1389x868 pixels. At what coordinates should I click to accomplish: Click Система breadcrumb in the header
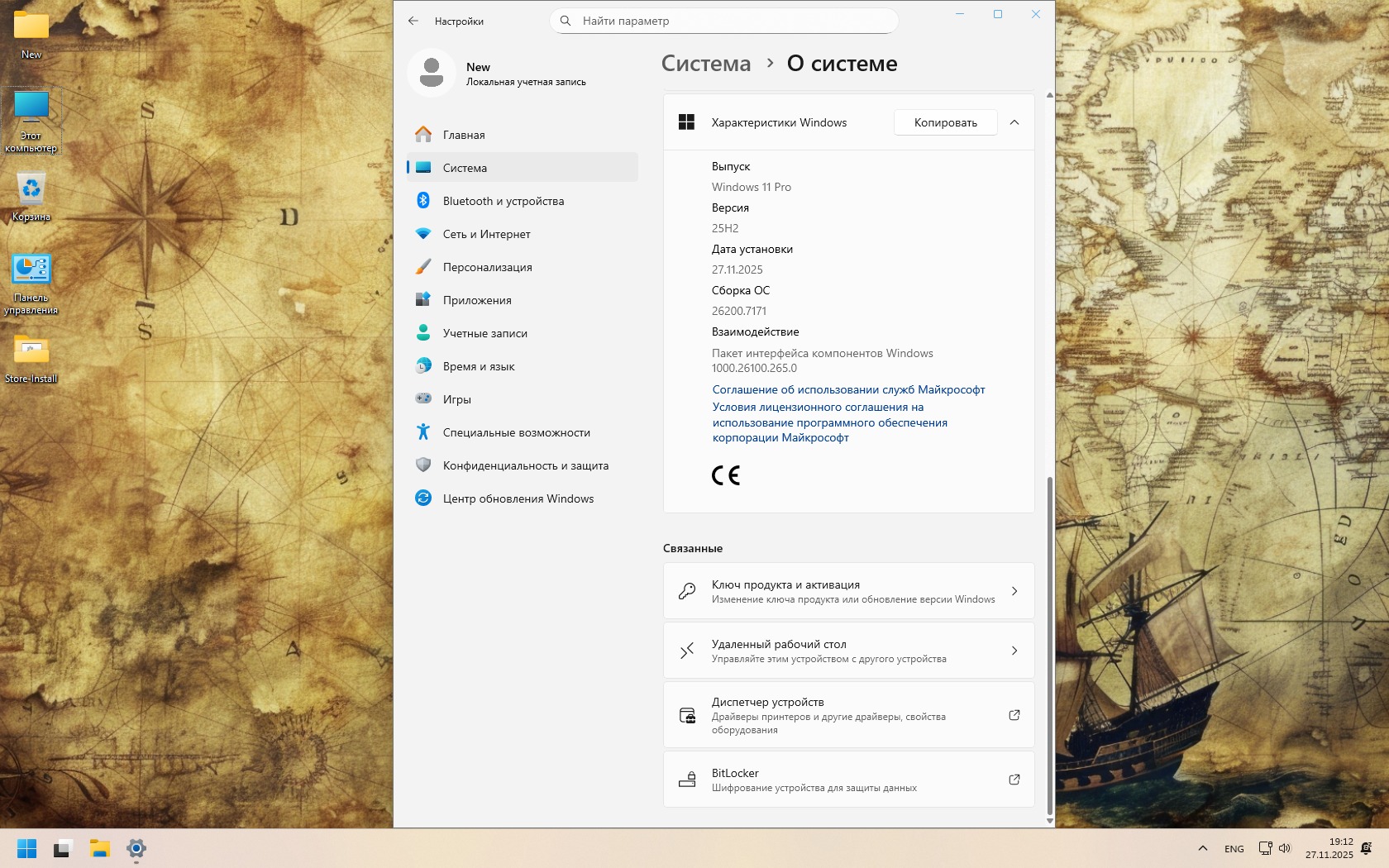(706, 64)
